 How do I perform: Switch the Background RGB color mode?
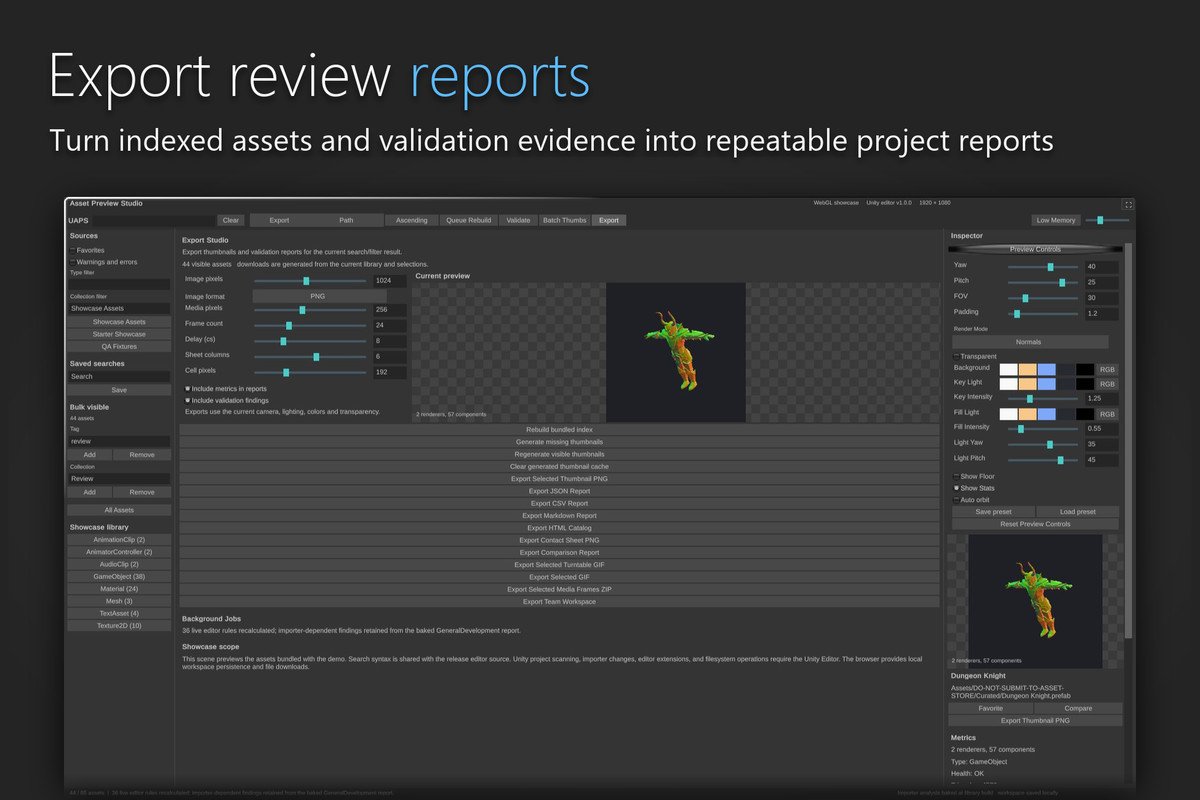pos(1108,369)
